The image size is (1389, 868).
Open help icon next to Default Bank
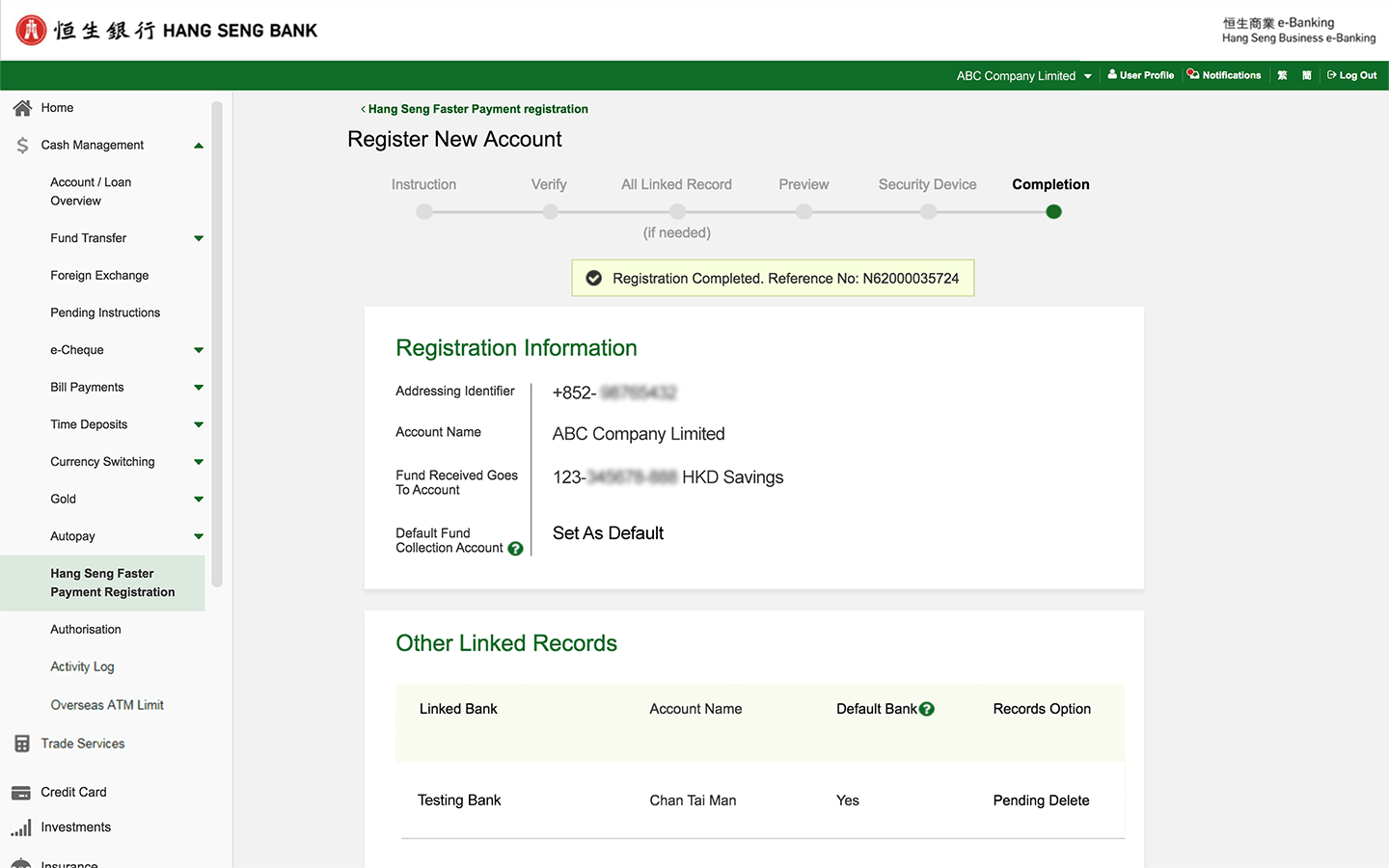(x=927, y=709)
